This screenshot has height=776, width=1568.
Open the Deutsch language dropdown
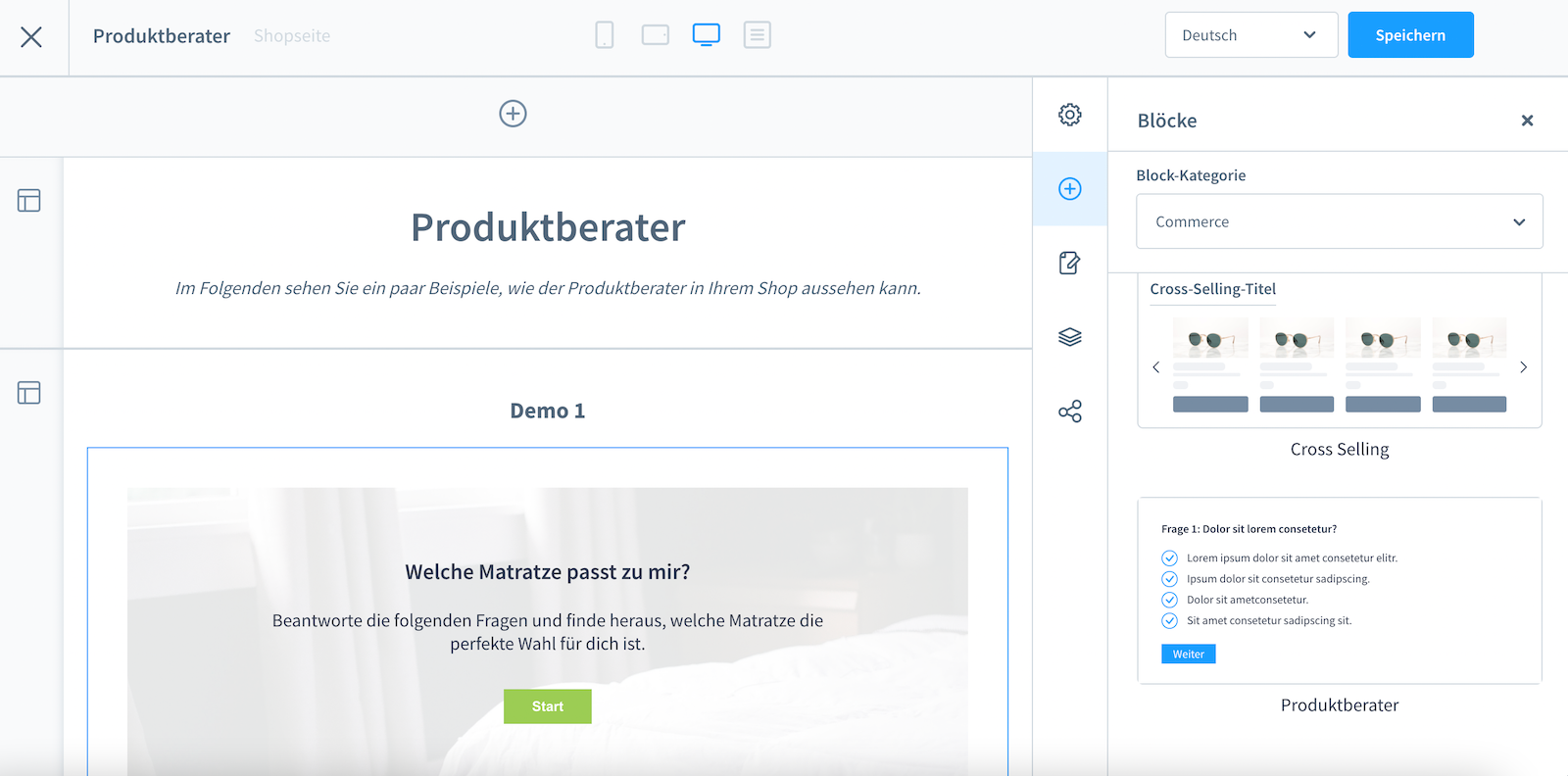pos(1251,35)
